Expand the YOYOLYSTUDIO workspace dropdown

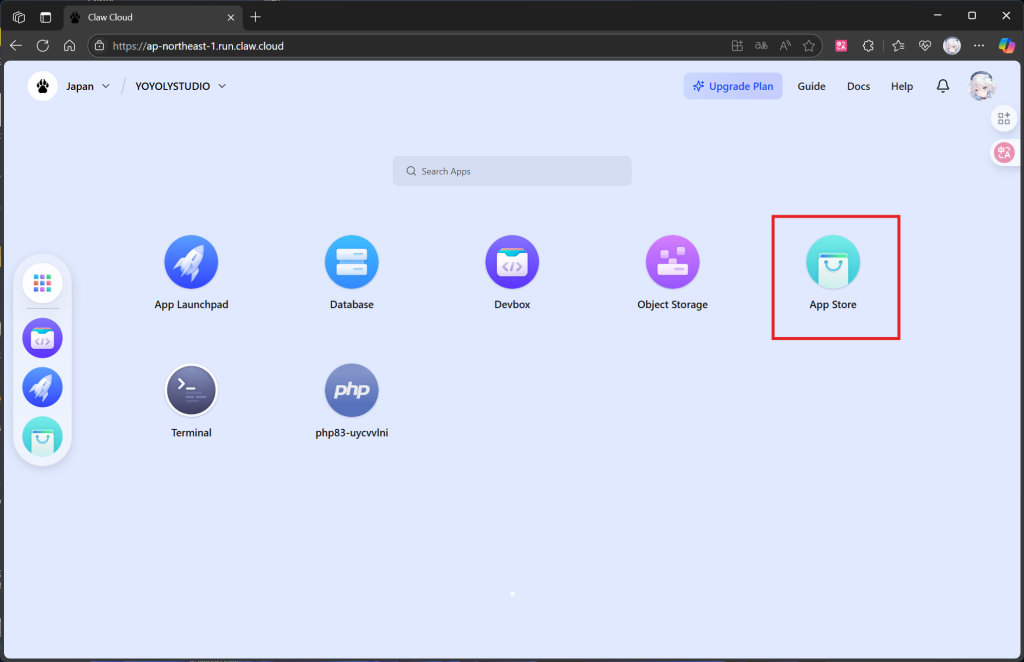tap(181, 86)
